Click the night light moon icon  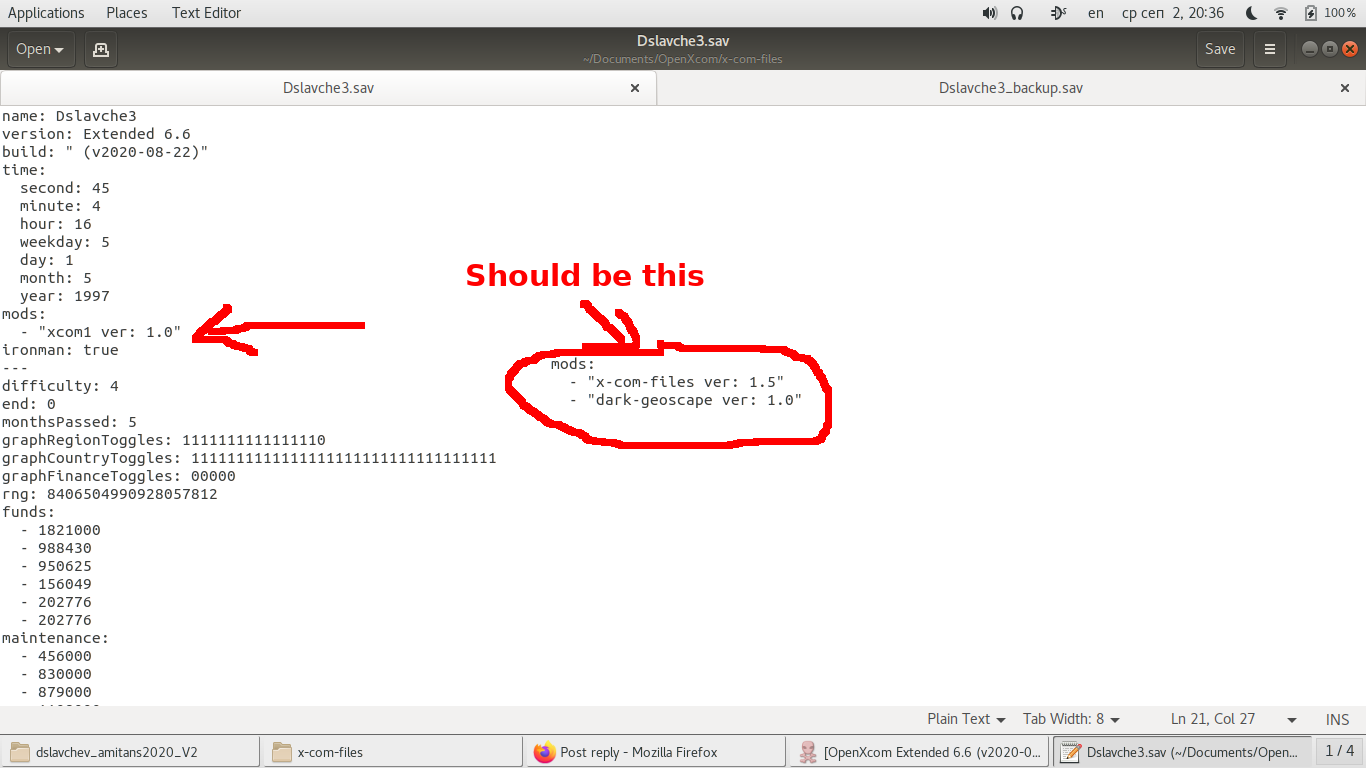(x=1250, y=13)
